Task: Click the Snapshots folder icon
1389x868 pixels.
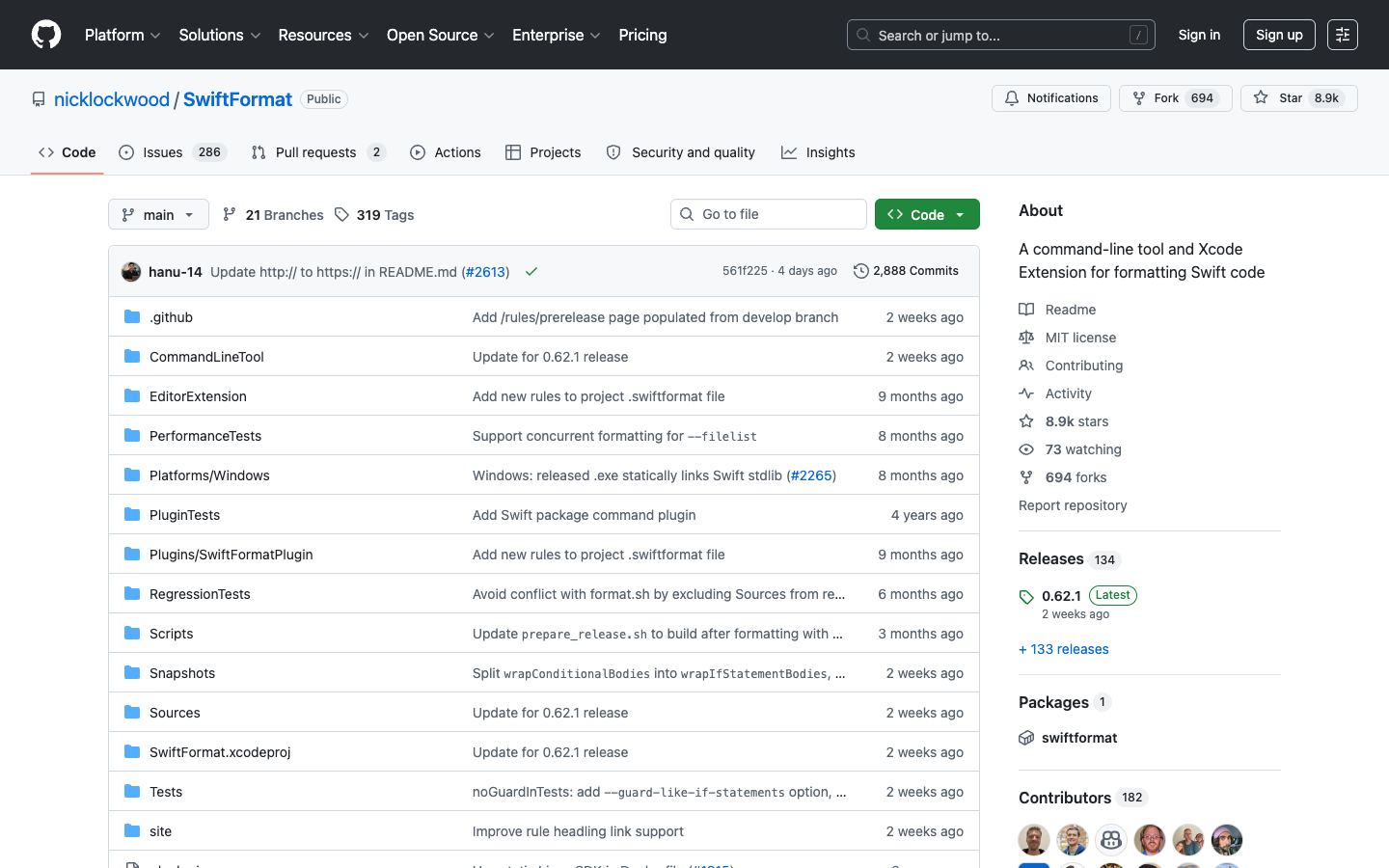Action: coord(132,672)
